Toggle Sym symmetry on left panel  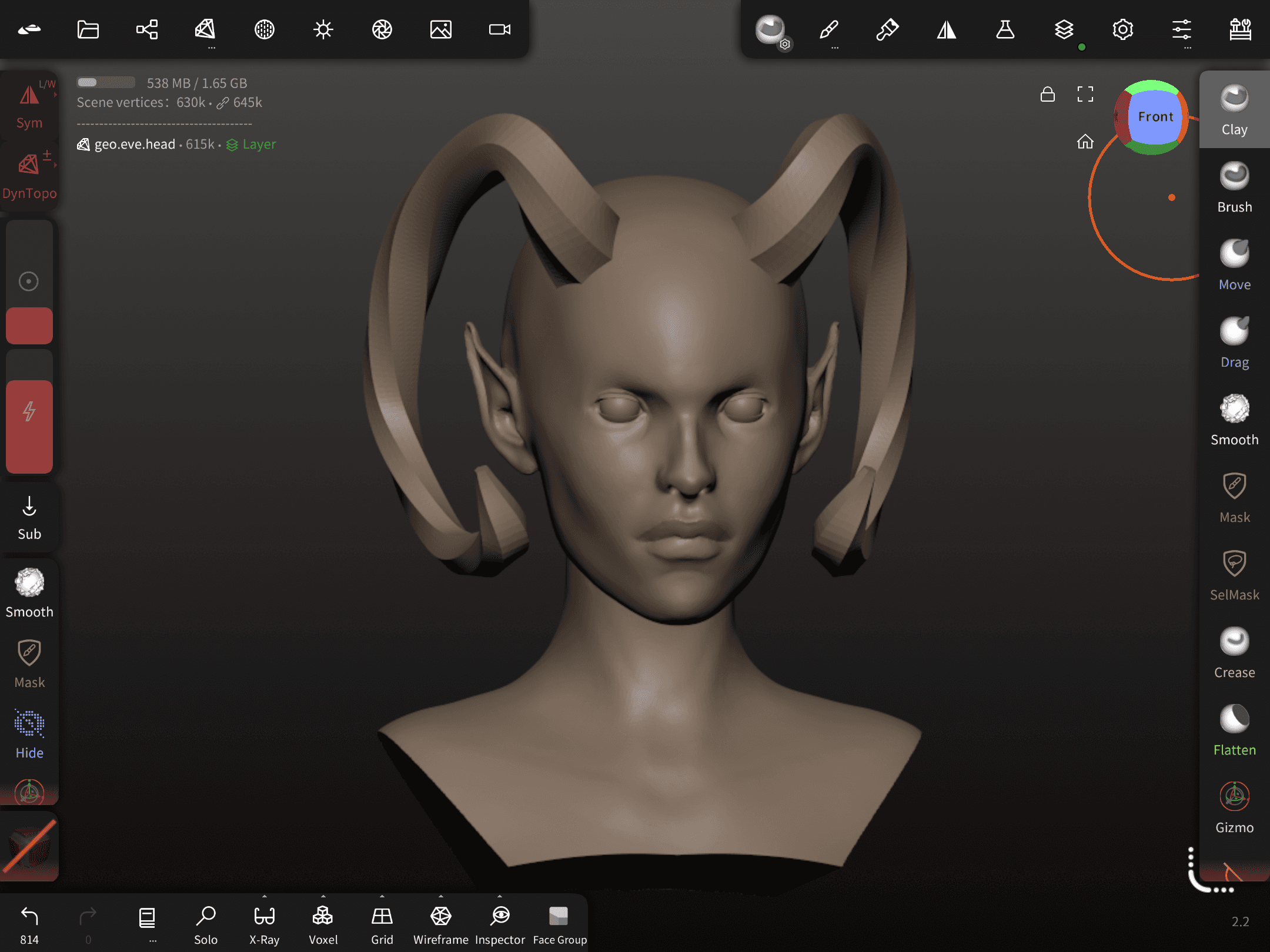click(29, 106)
